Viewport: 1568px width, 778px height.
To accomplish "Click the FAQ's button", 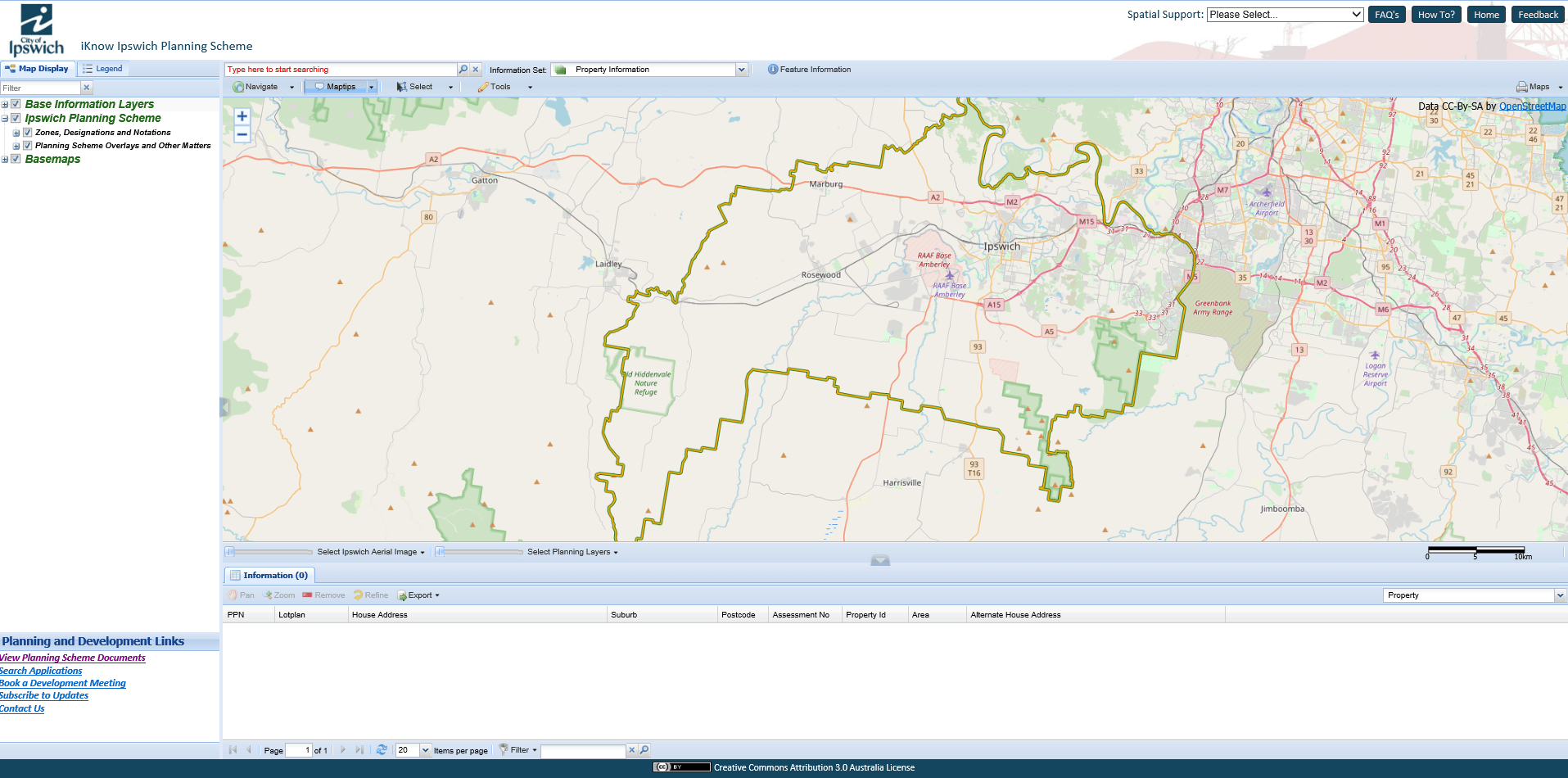I will click(x=1386, y=15).
